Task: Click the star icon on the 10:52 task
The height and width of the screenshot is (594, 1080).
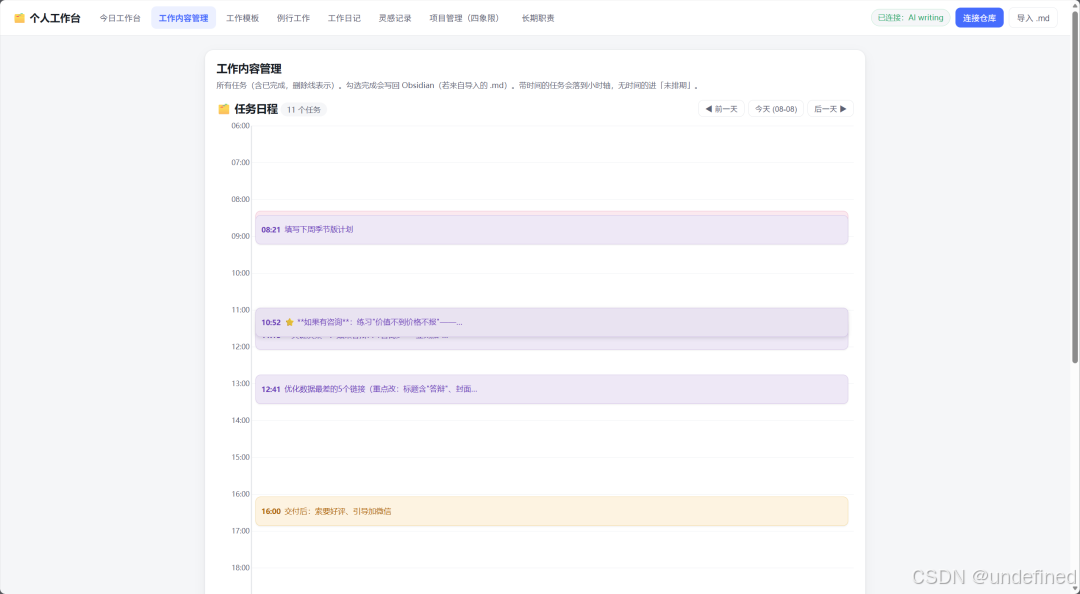Action: point(289,322)
